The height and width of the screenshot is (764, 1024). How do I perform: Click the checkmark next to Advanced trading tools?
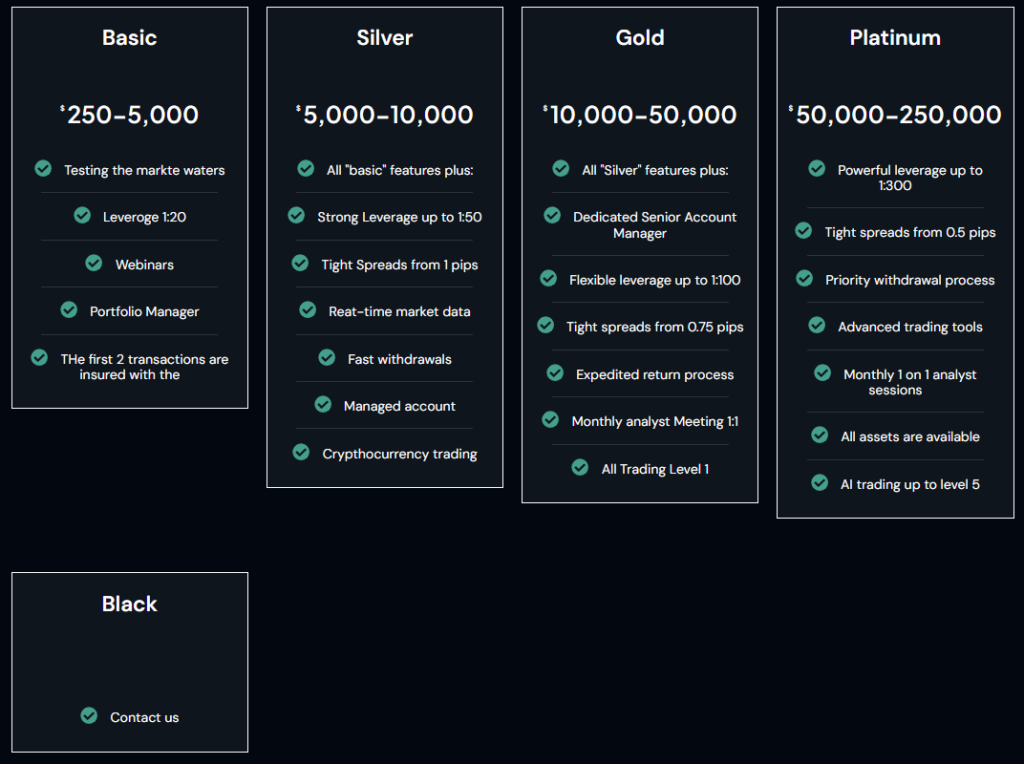pos(817,325)
